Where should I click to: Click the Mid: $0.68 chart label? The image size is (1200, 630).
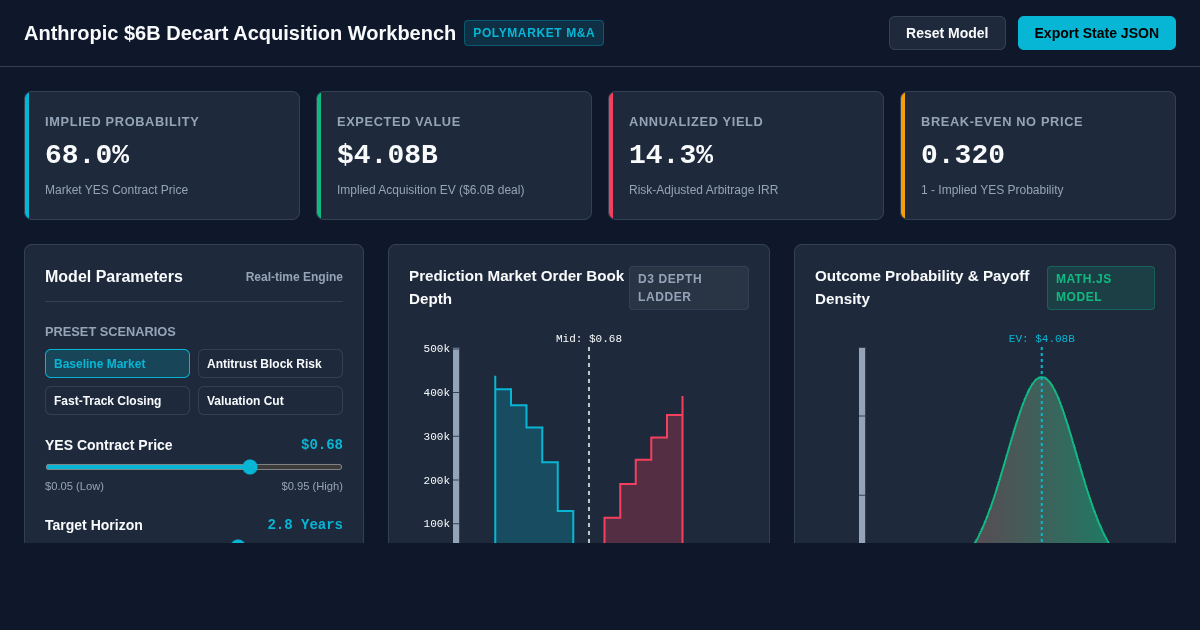click(x=589, y=339)
